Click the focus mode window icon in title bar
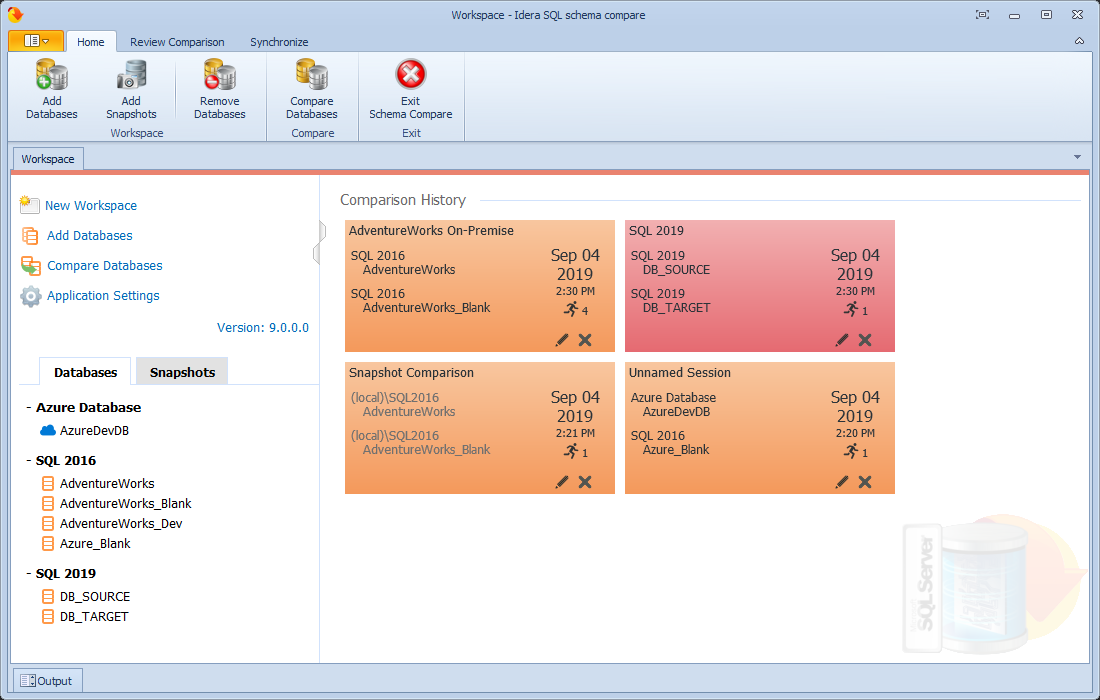Screen dimensions: 1100x700 click(983, 15)
